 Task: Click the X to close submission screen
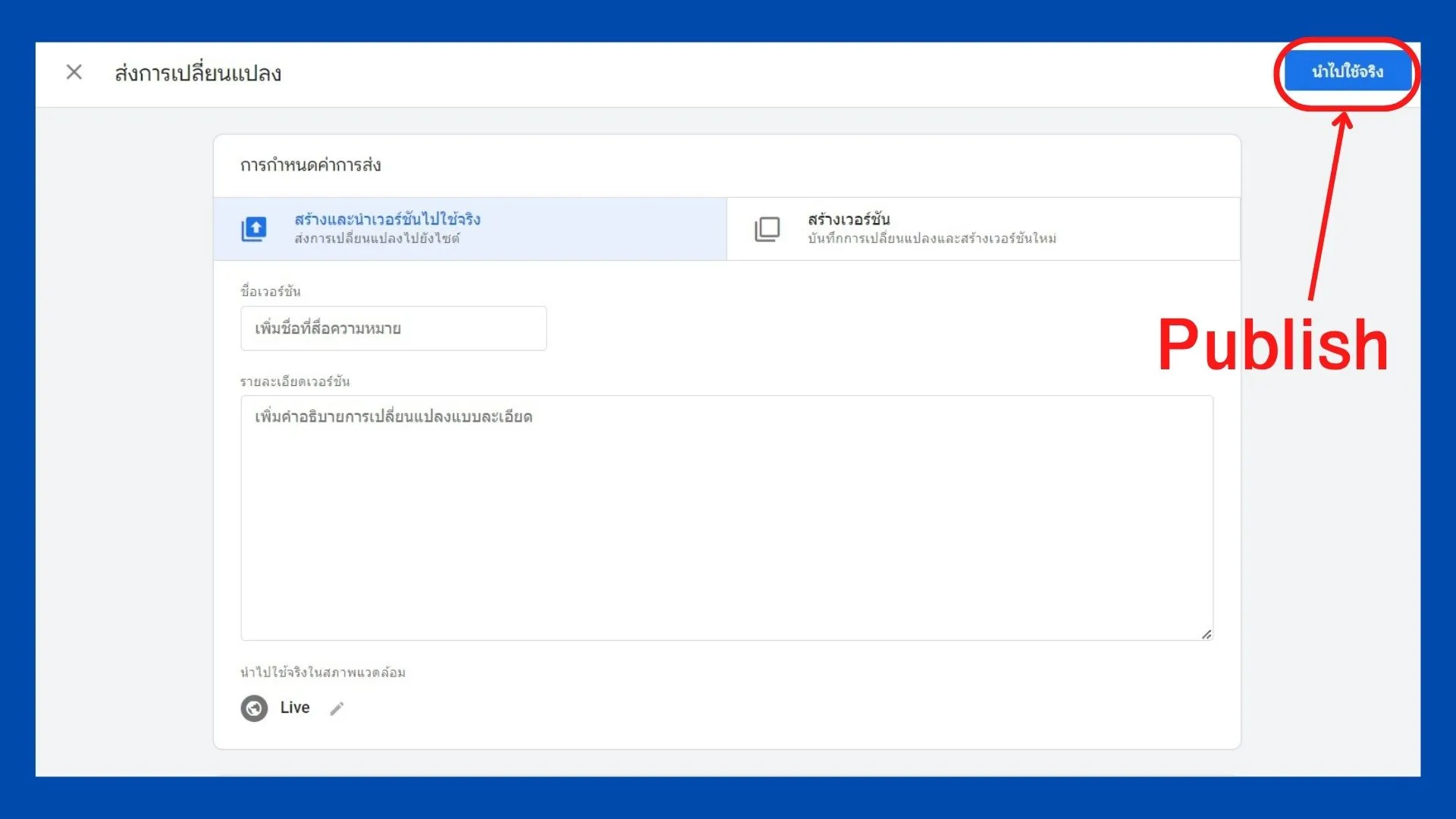click(74, 72)
